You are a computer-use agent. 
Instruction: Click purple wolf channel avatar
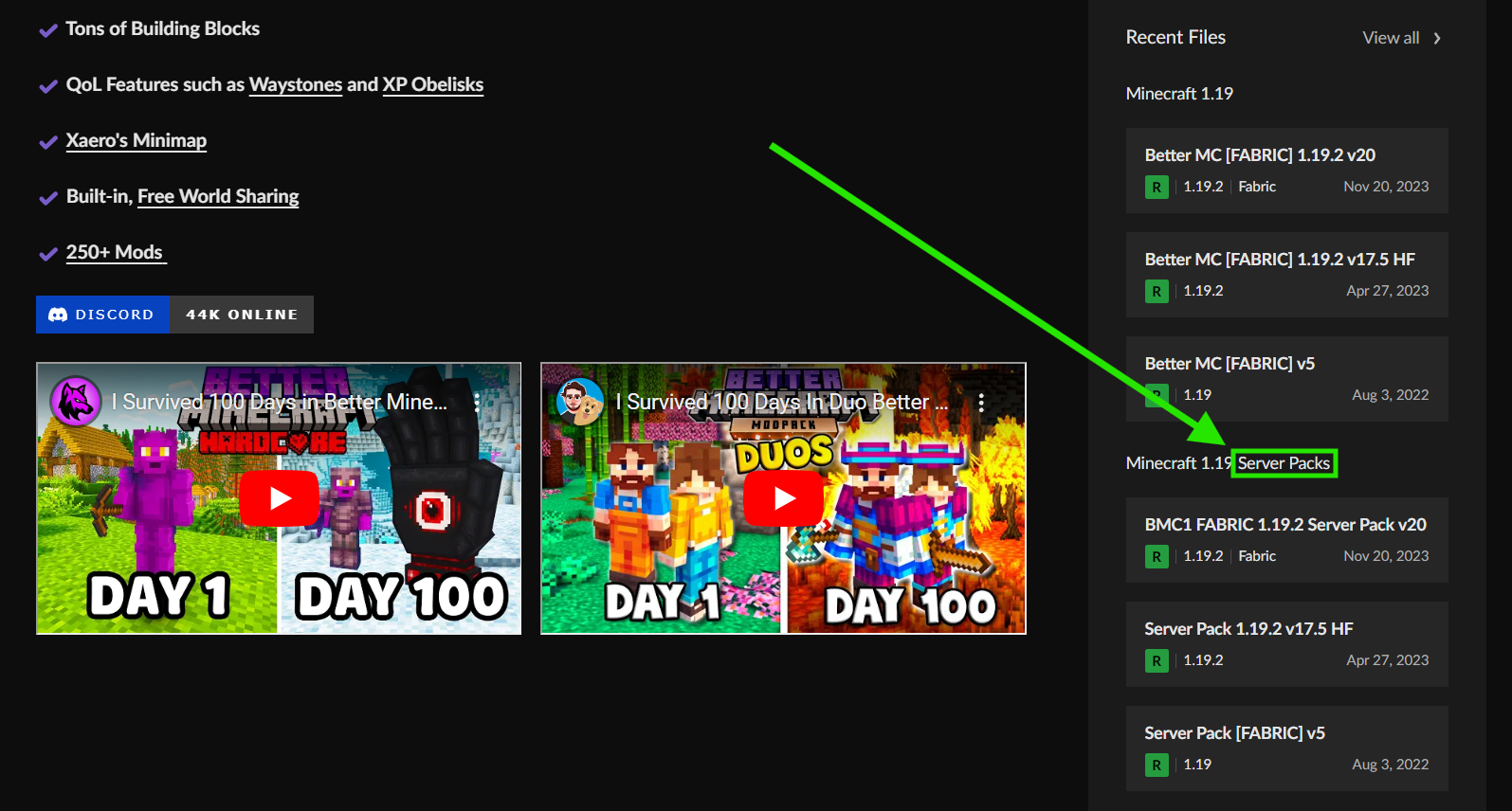point(76,402)
